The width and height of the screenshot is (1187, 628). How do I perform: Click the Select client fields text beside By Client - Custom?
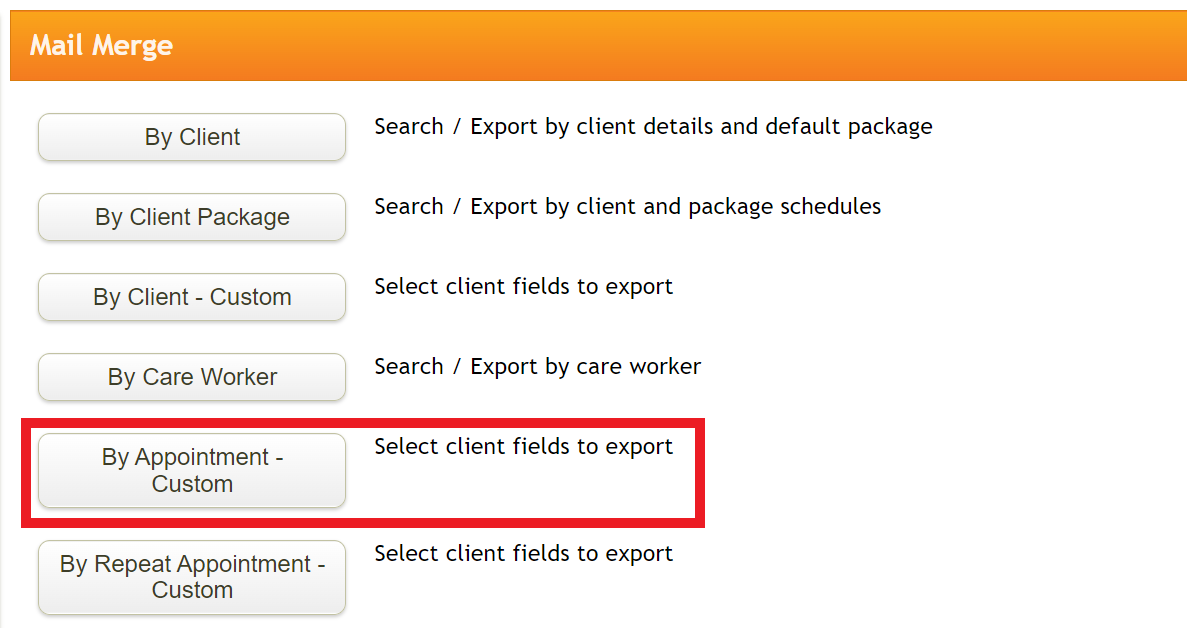(x=523, y=286)
